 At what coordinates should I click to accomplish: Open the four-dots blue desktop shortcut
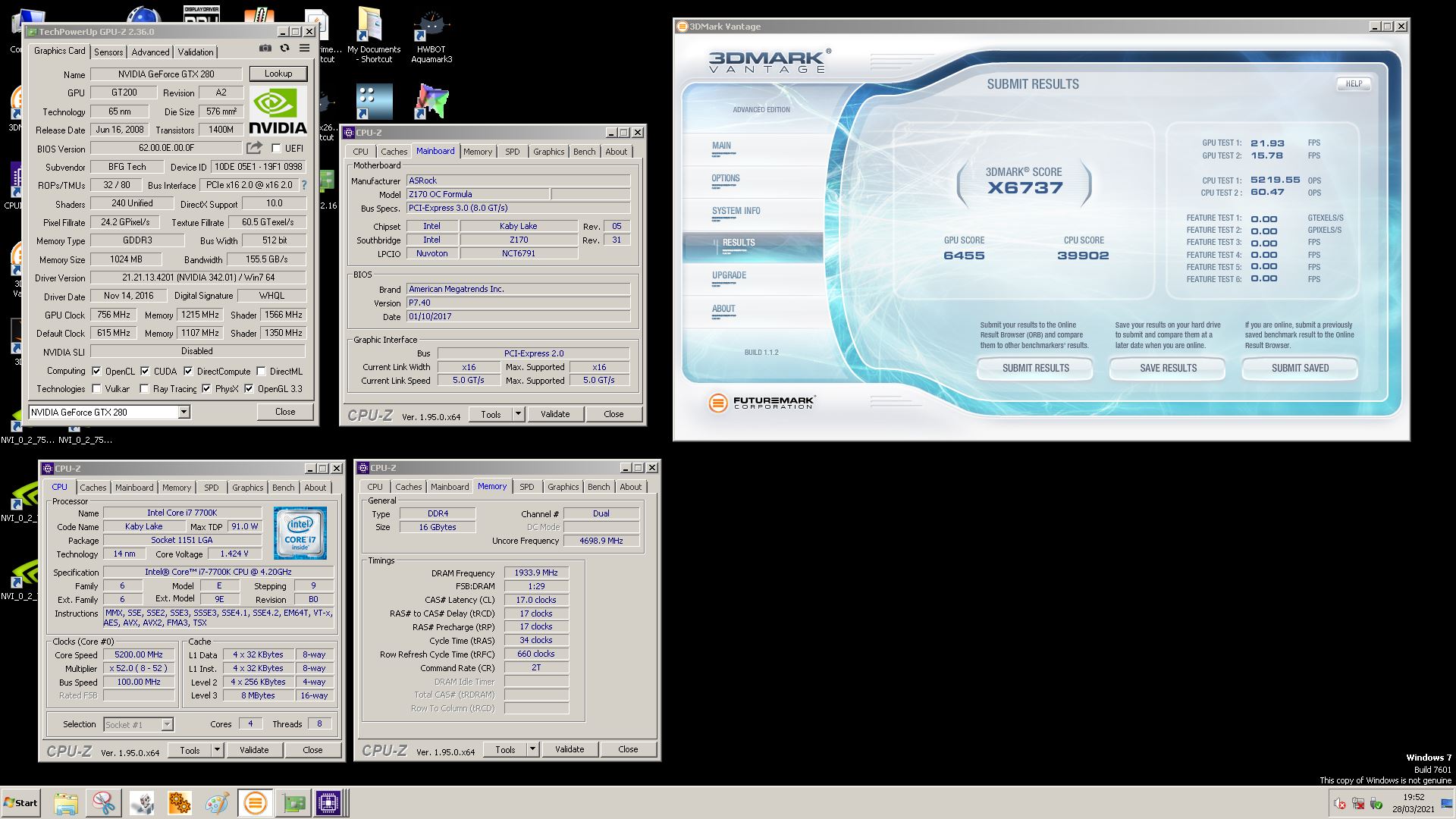point(374,102)
